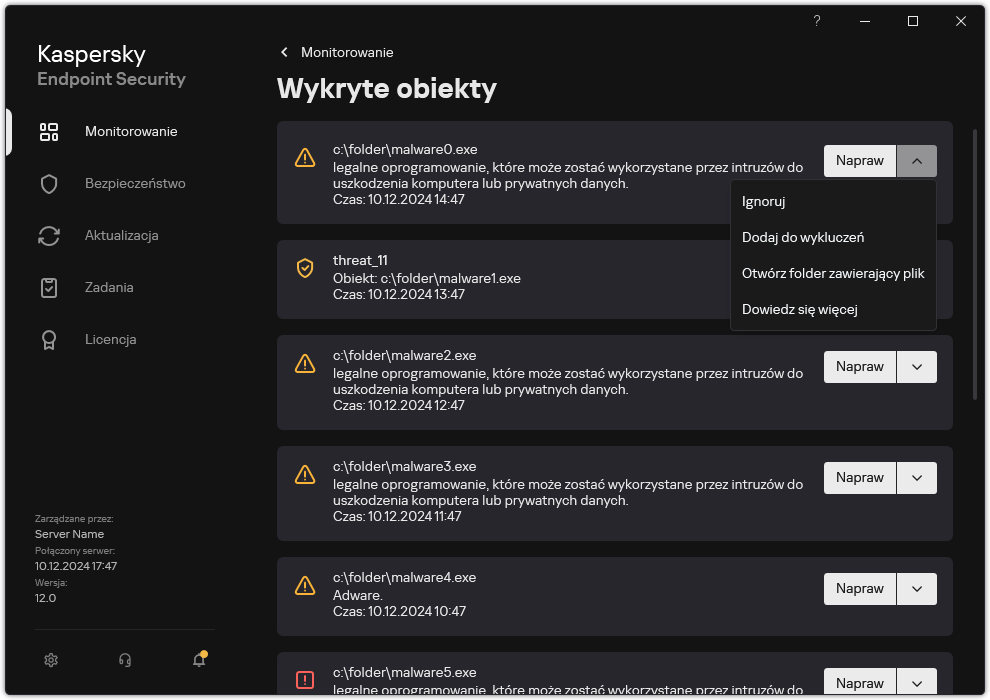990x700 pixels.
Task: Click the green shield icon for threat_11
Action: pyautogui.click(x=305, y=268)
